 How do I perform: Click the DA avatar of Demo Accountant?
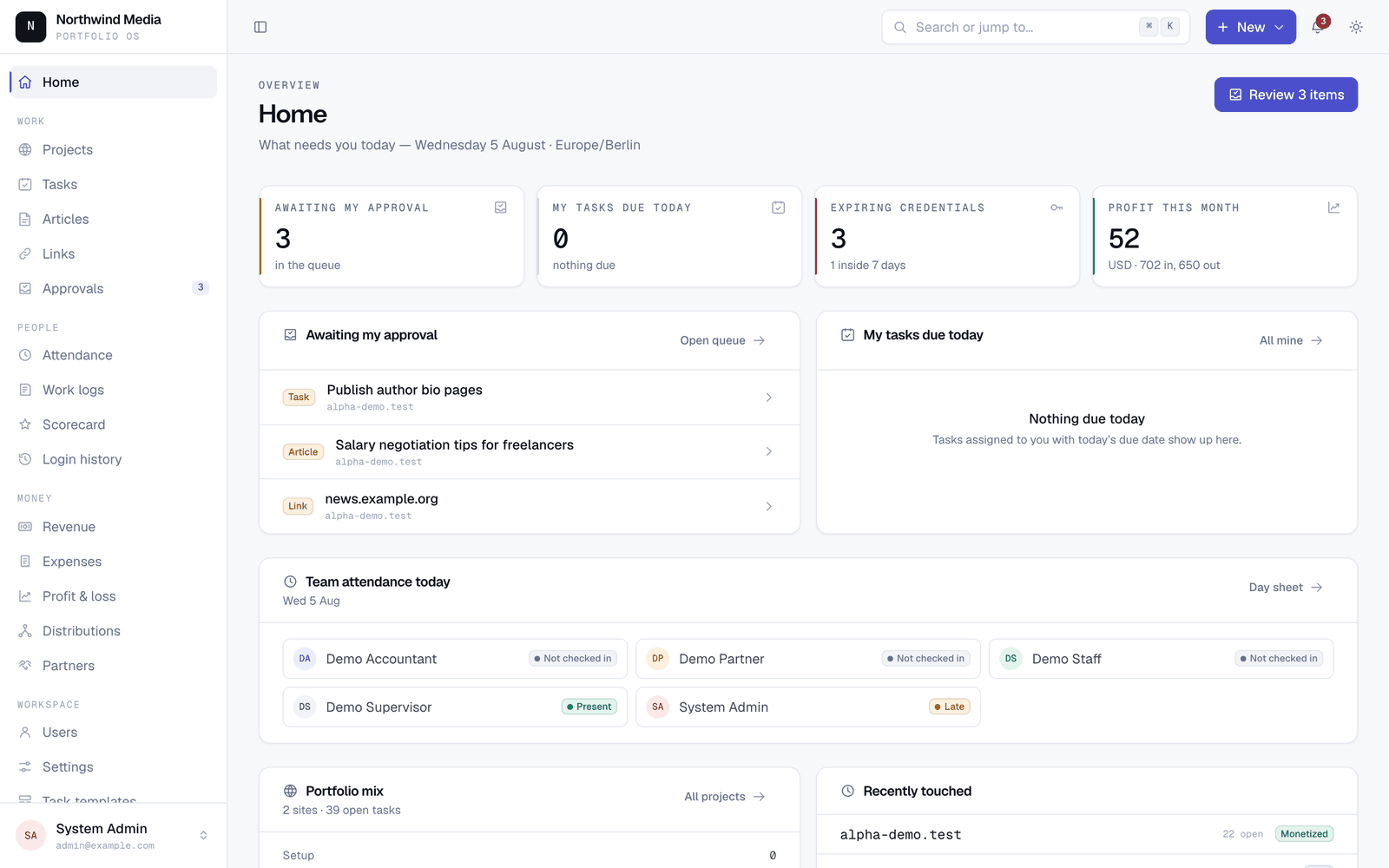305,659
